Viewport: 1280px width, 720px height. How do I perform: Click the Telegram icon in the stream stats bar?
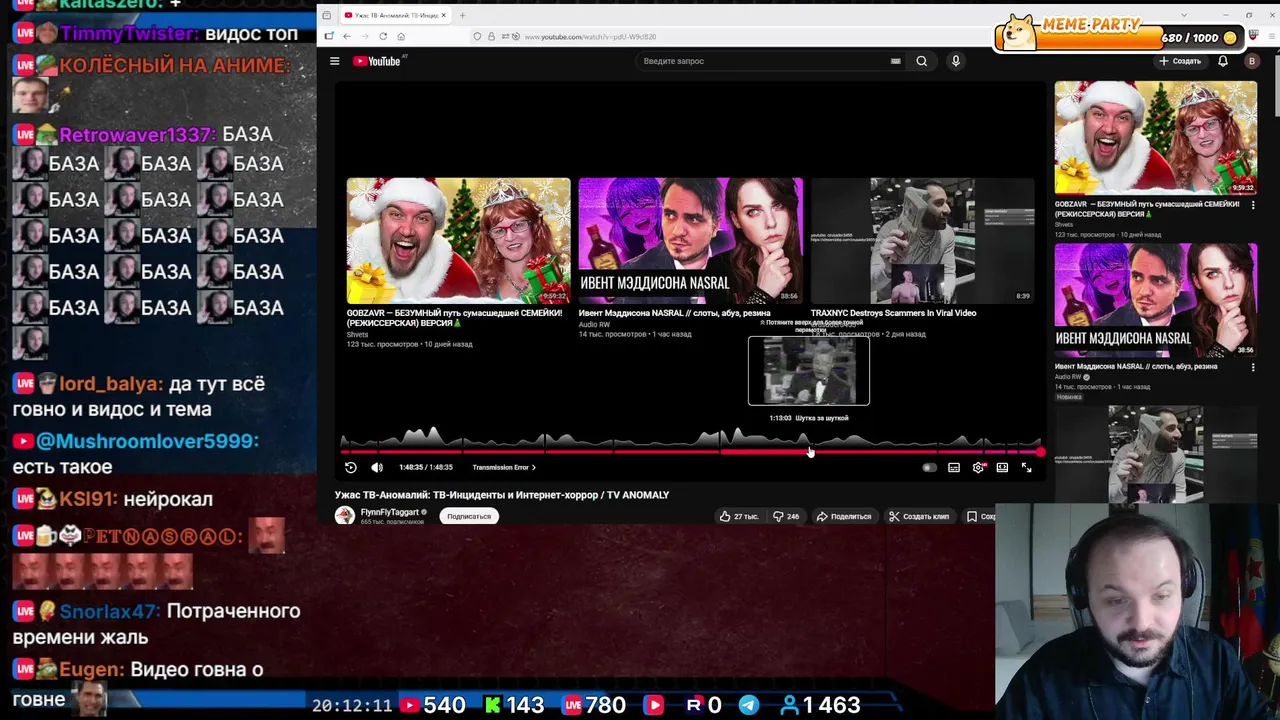(x=748, y=705)
